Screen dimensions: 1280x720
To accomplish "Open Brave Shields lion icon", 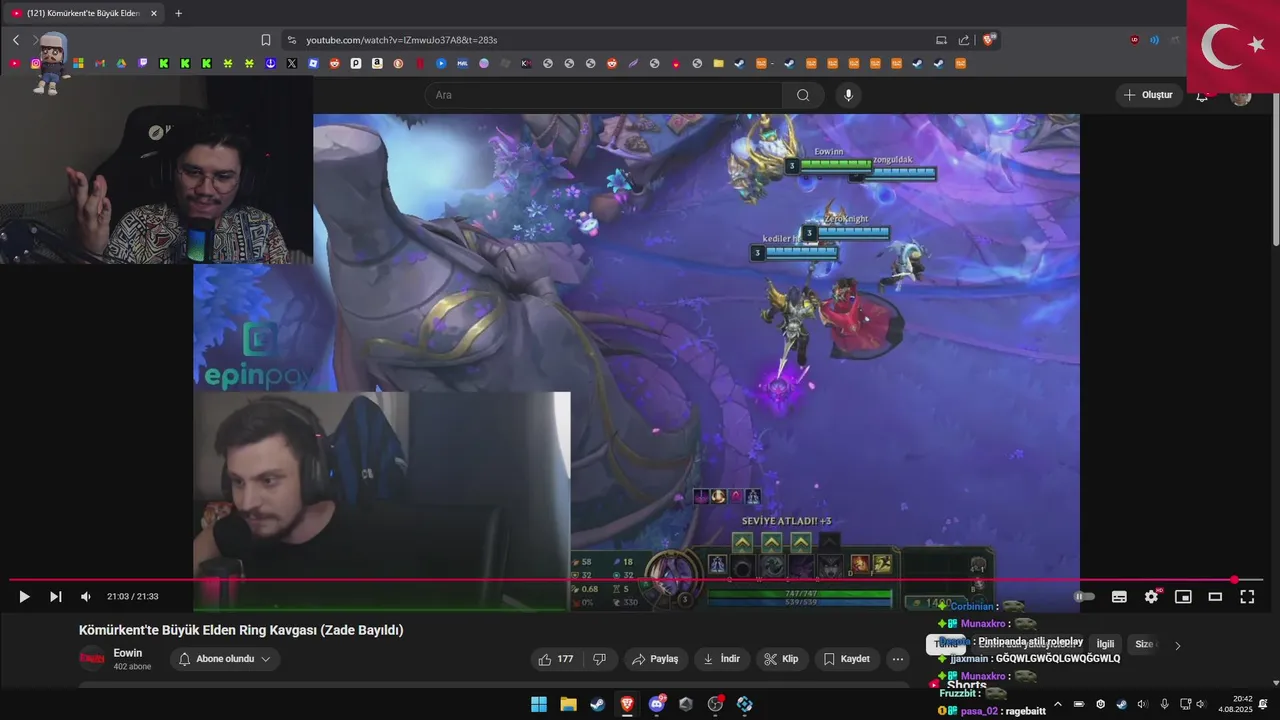I will 989,40.
